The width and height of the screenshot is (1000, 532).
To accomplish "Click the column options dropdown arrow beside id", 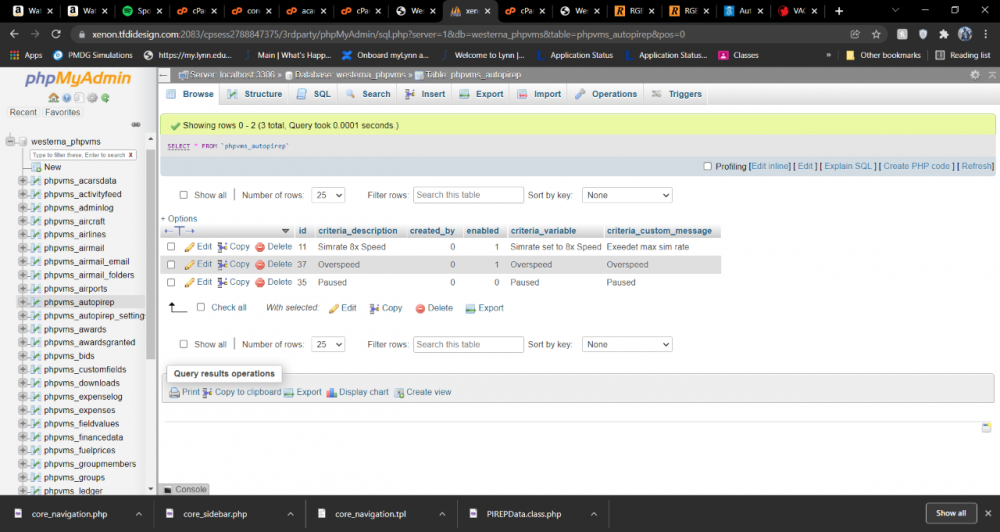I will [286, 231].
